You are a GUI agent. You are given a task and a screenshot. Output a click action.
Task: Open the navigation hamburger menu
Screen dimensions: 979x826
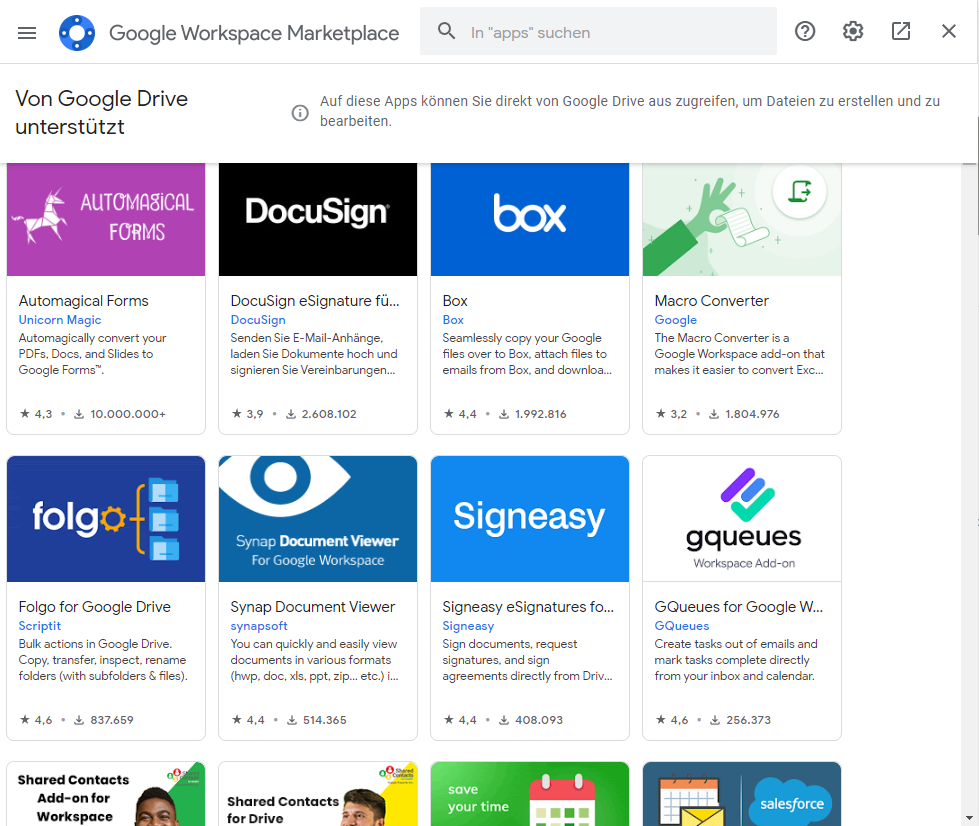click(27, 32)
